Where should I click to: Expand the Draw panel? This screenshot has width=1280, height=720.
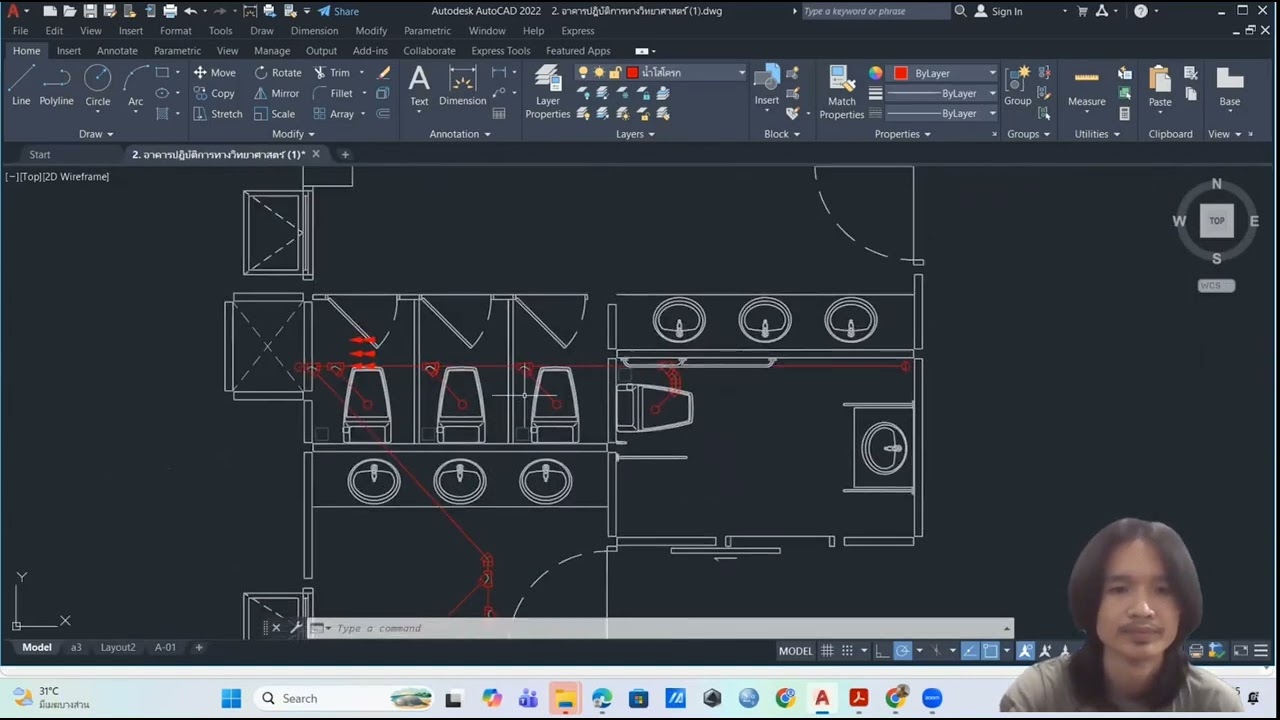[x=96, y=134]
